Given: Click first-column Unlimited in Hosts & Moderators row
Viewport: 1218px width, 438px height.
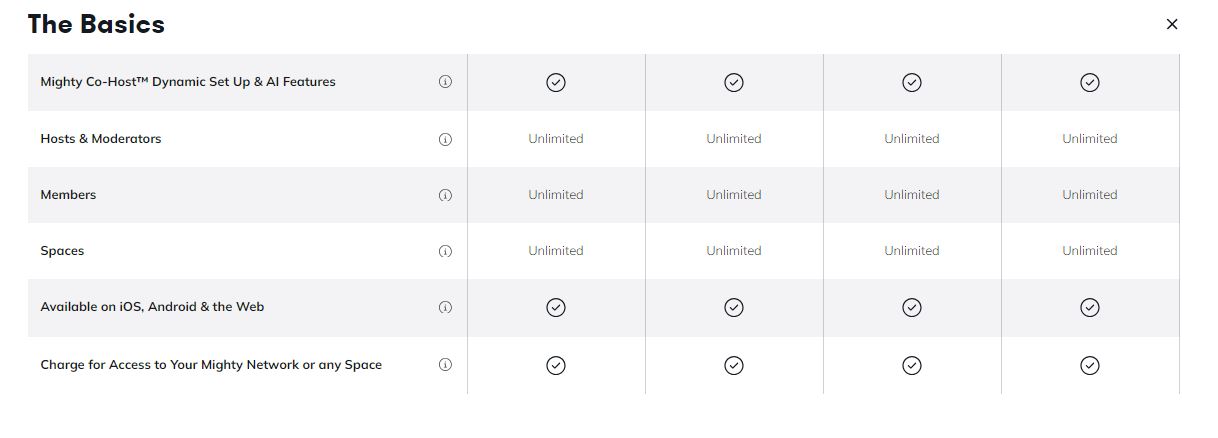Looking at the screenshot, I should pos(556,139).
